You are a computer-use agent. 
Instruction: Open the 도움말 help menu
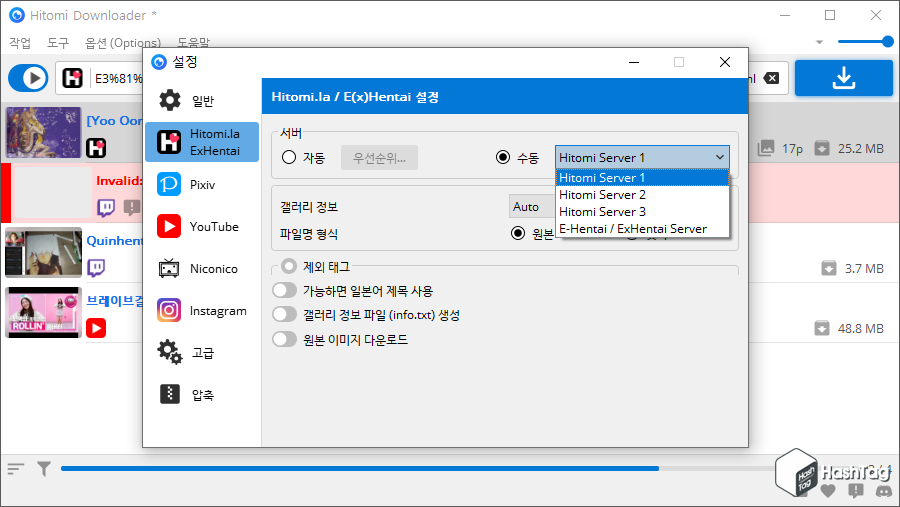193,42
